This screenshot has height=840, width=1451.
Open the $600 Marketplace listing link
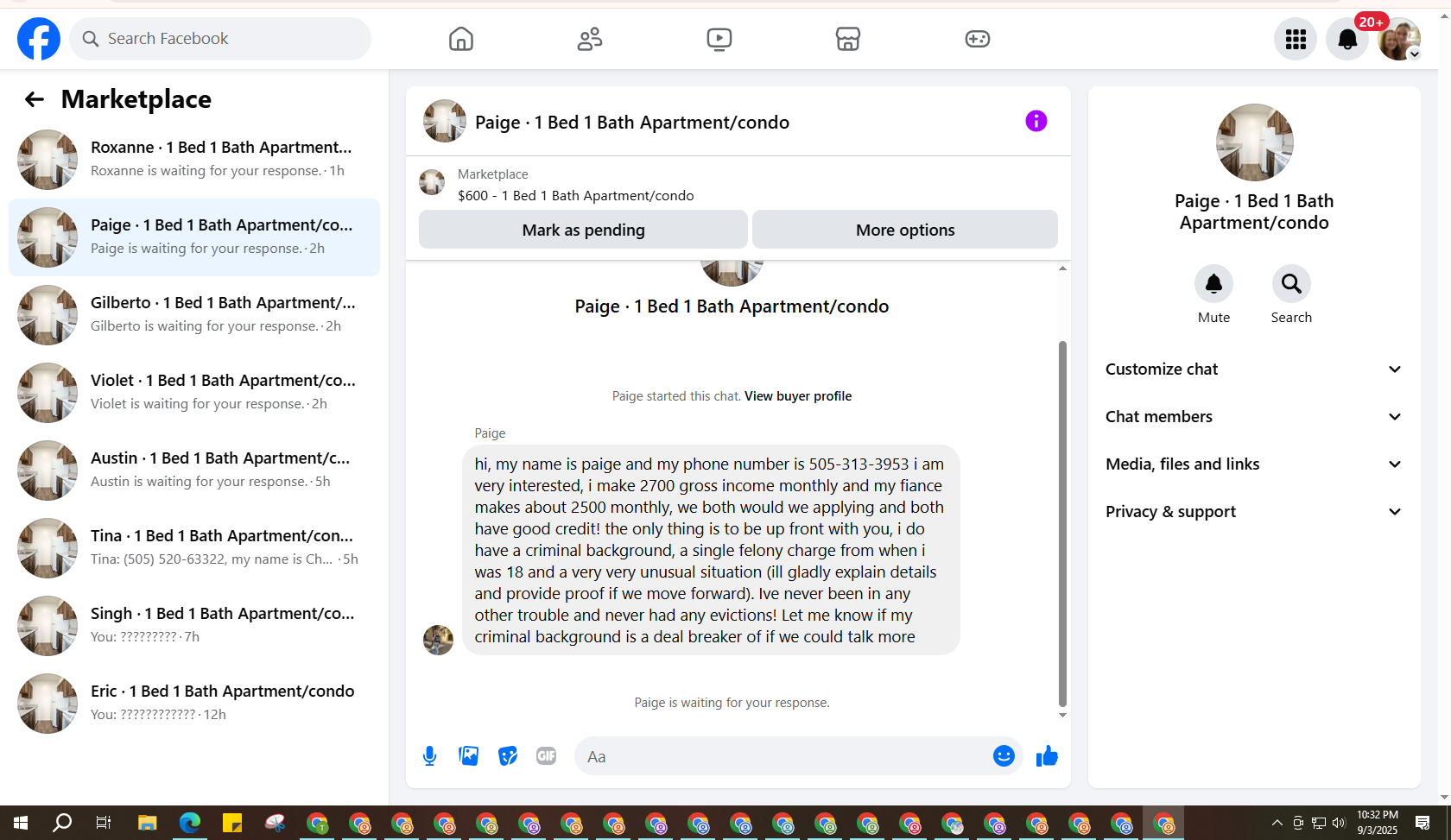(x=576, y=196)
